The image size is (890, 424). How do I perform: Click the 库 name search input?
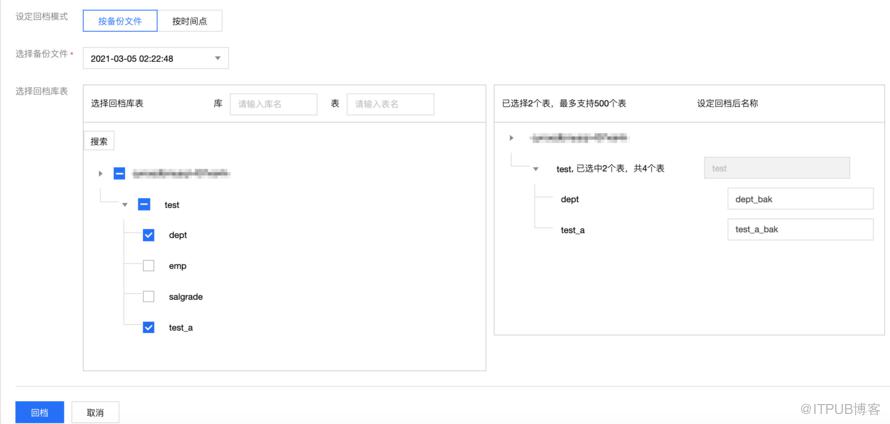273,104
